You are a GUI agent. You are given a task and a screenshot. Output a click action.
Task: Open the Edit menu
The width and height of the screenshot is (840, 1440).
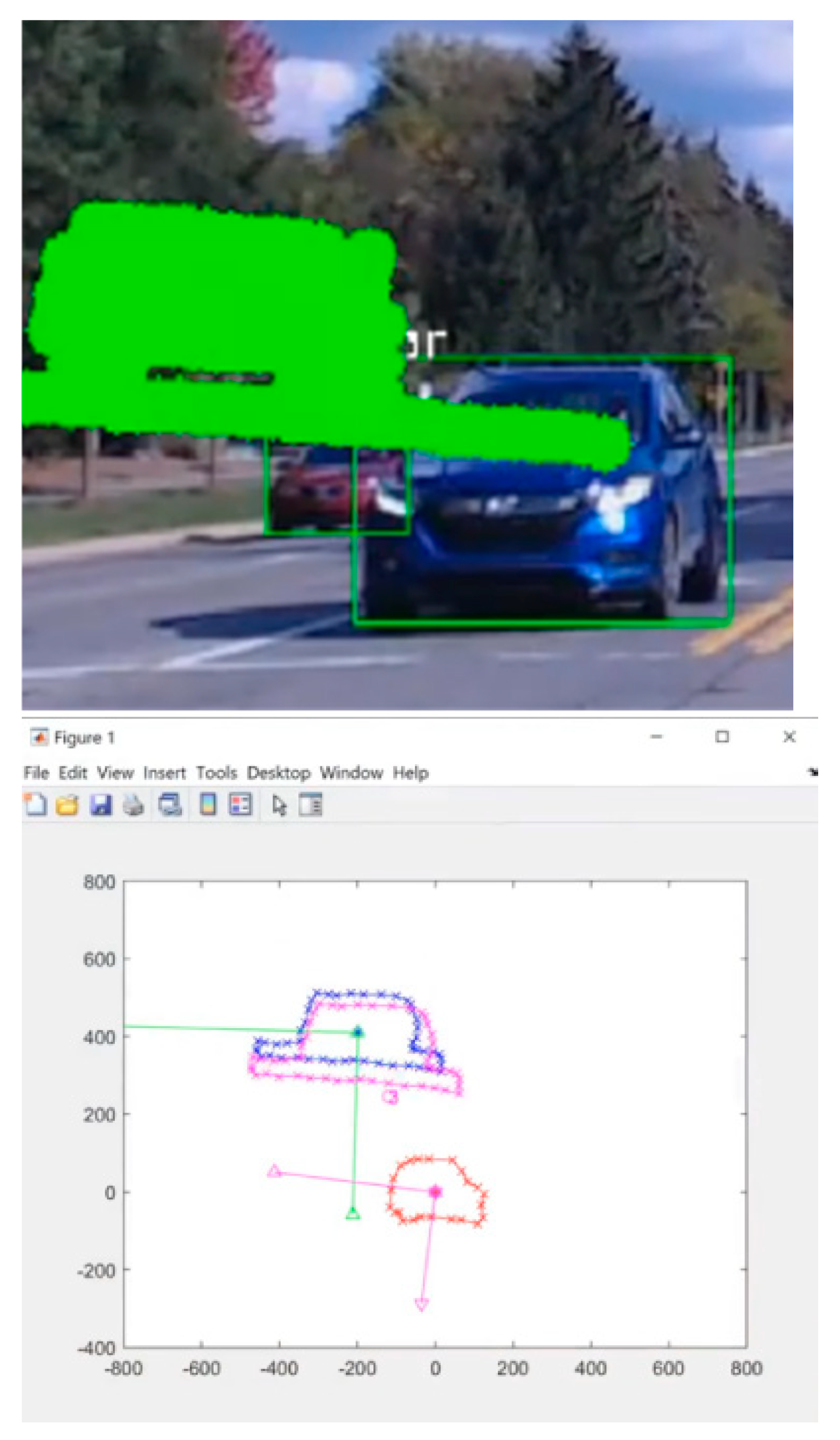72,773
